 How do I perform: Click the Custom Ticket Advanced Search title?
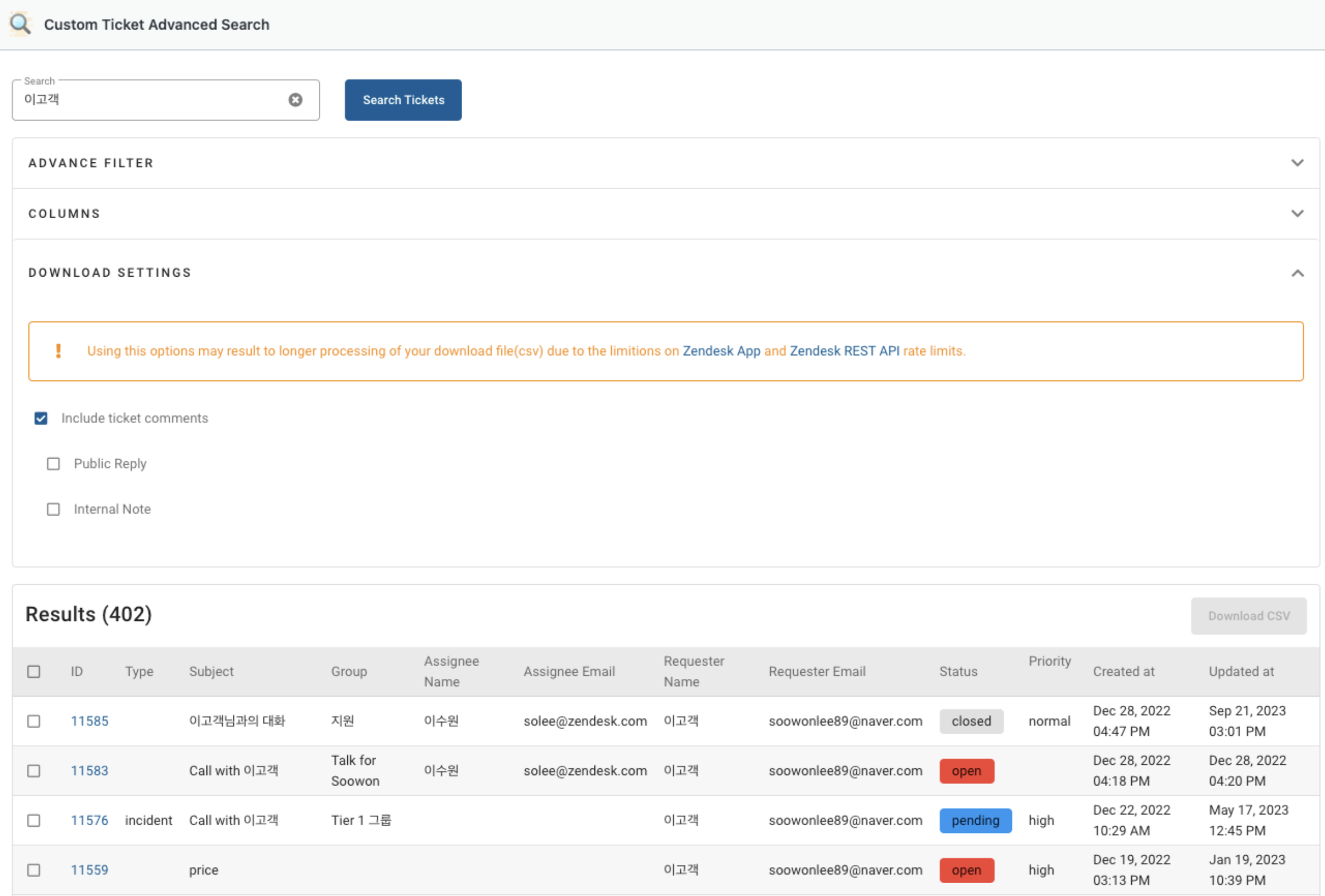[157, 25]
